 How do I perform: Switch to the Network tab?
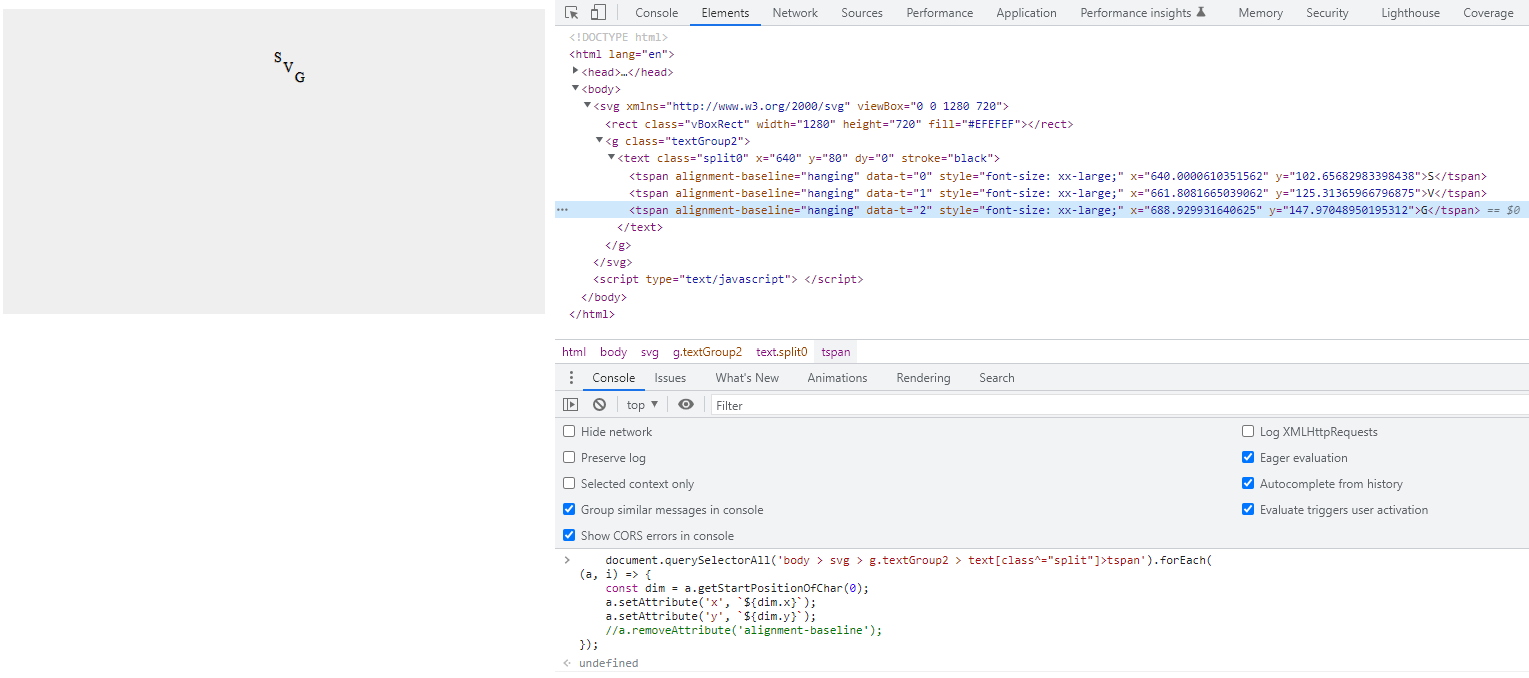pos(795,13)
